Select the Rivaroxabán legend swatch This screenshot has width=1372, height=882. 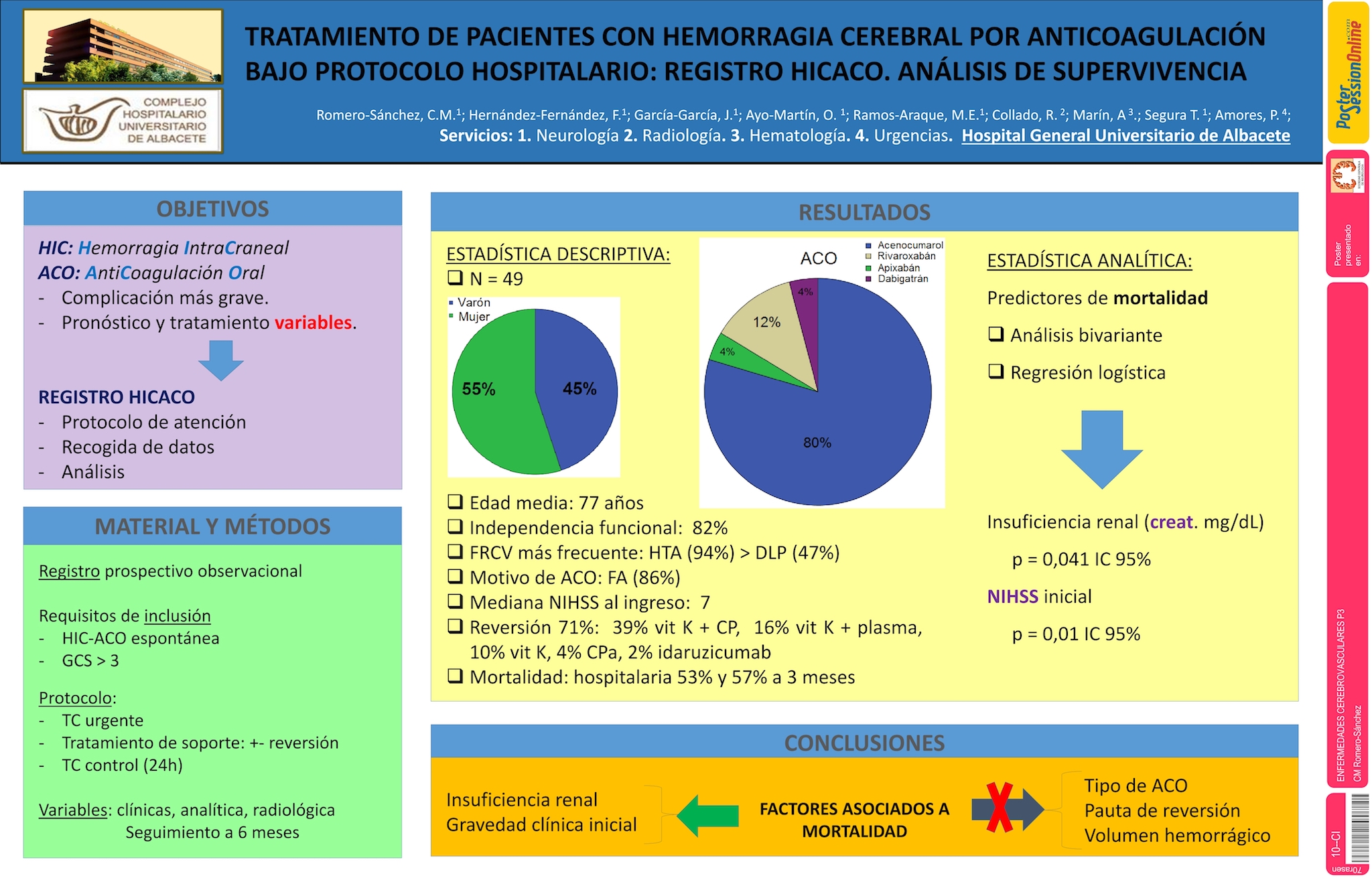(869, 256)
